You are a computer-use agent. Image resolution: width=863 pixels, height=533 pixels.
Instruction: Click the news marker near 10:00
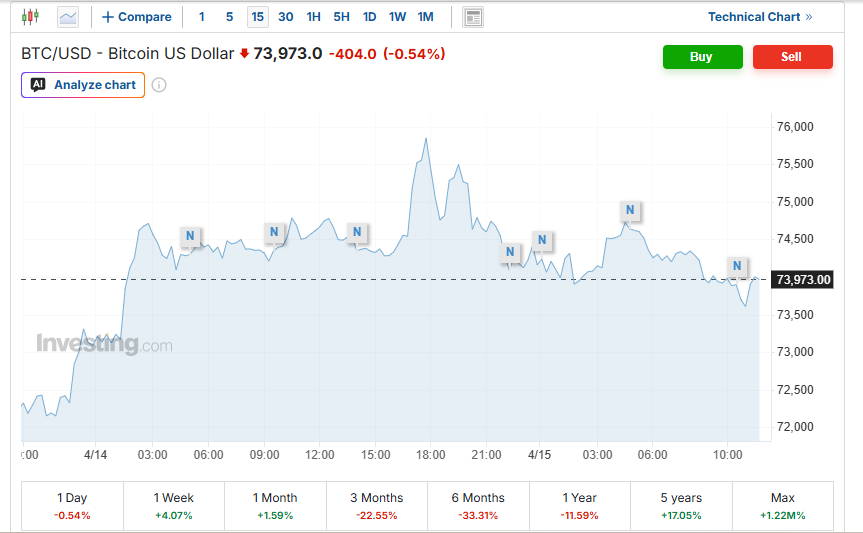pyautogui.click(x=737, y=266)
